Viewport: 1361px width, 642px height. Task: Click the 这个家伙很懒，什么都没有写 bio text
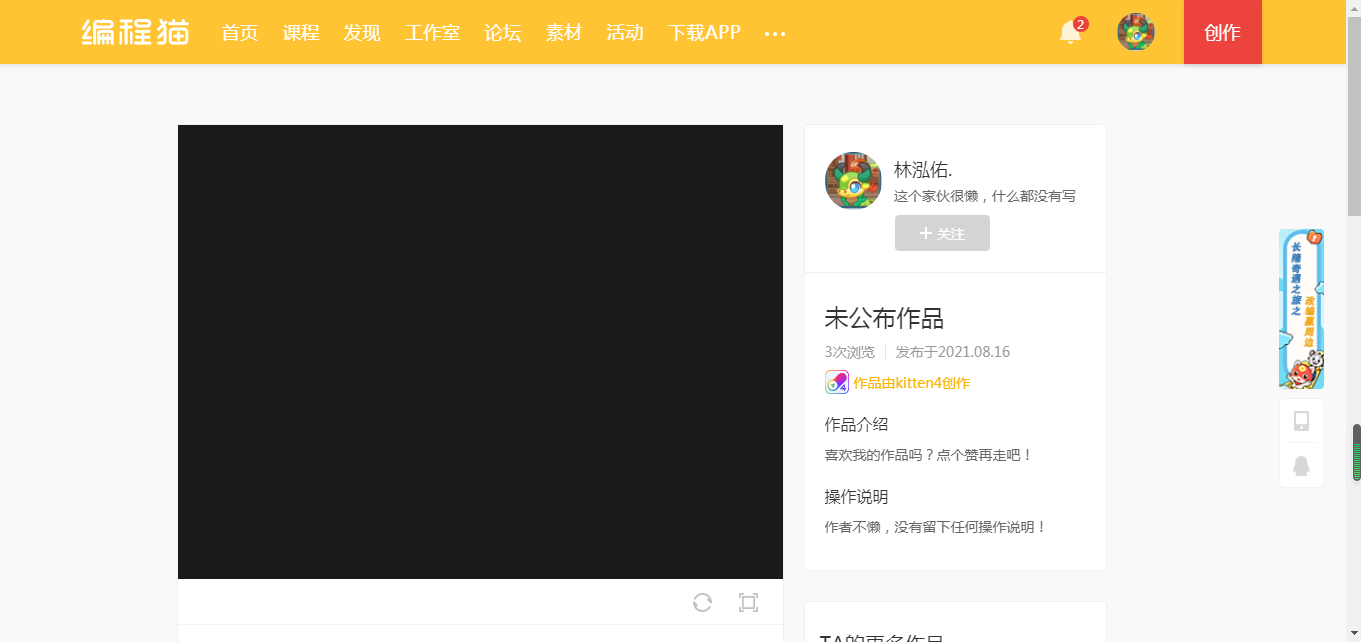(x=985, y=196)
